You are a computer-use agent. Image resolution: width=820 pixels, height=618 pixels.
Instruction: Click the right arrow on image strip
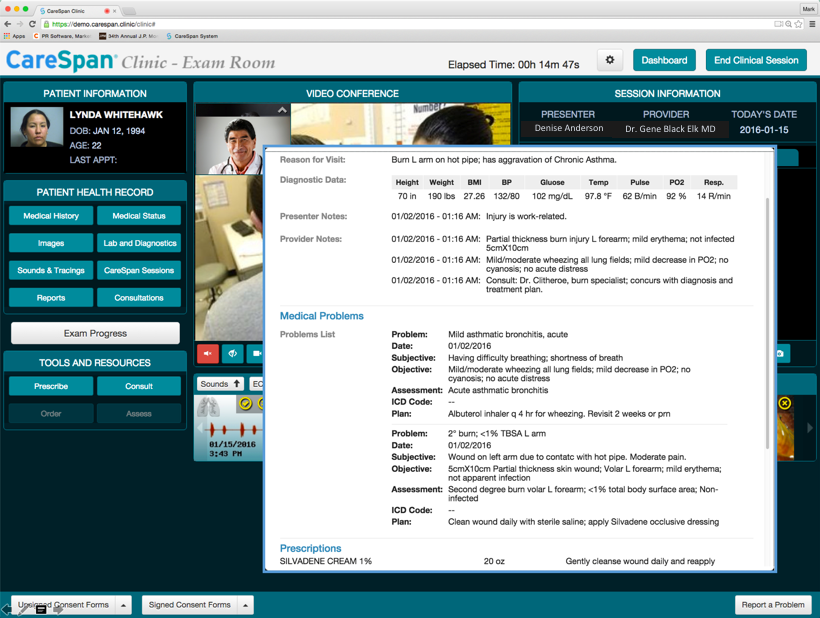pyautogui.click(x=809, y=428)
